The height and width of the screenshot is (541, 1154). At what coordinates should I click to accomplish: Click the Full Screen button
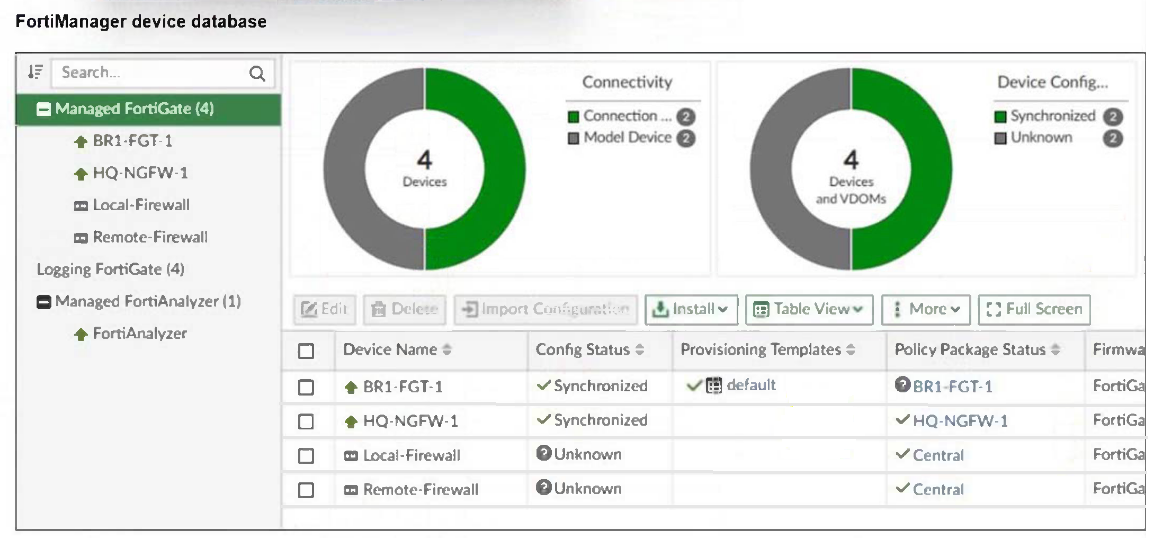click(x=1034, y=309)
